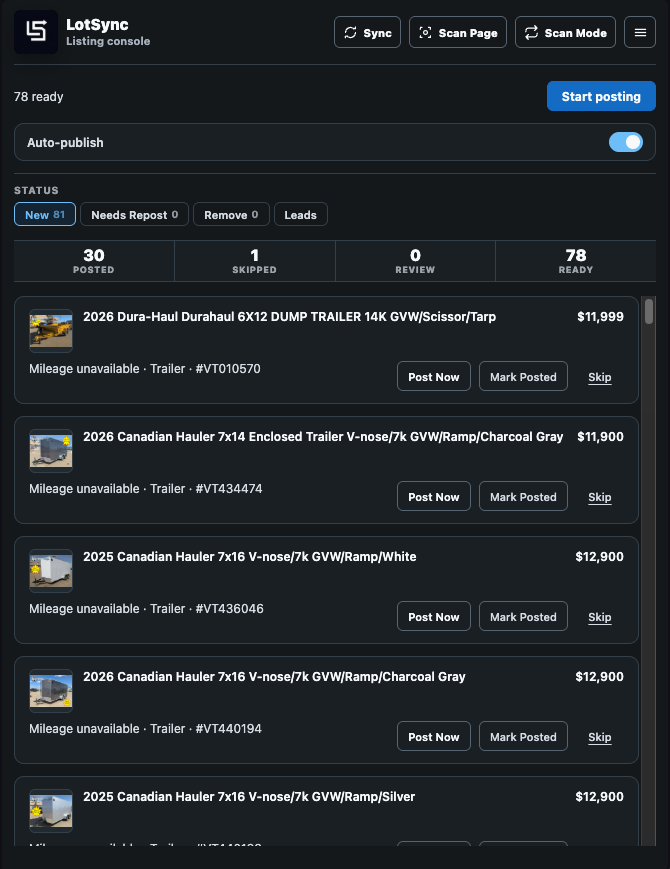Mark Posted for #VT434474 listing
670x869 pixels.
pyautogui.click(x=523, y=497)
